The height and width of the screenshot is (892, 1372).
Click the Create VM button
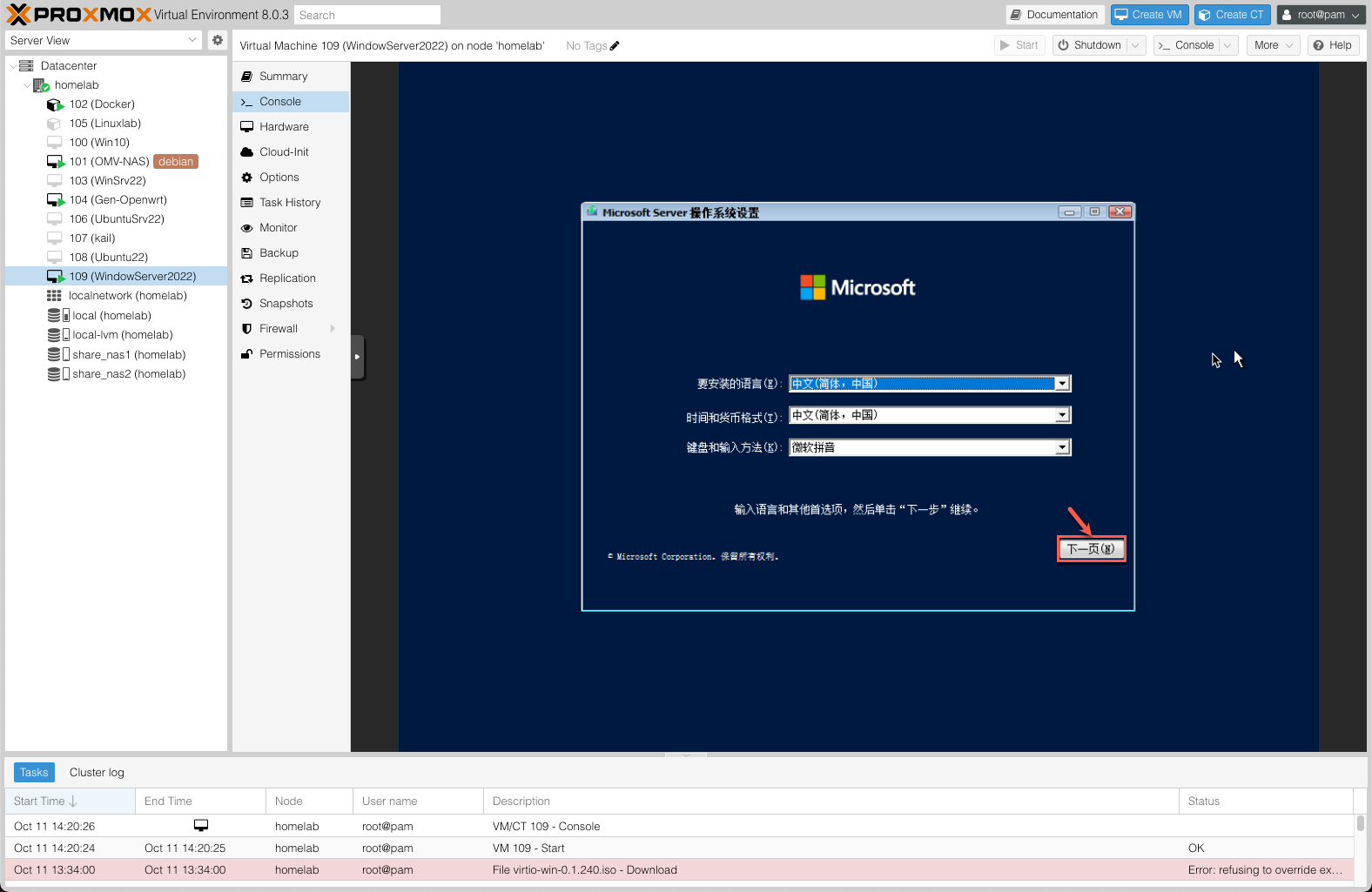tap(1149, 15)
